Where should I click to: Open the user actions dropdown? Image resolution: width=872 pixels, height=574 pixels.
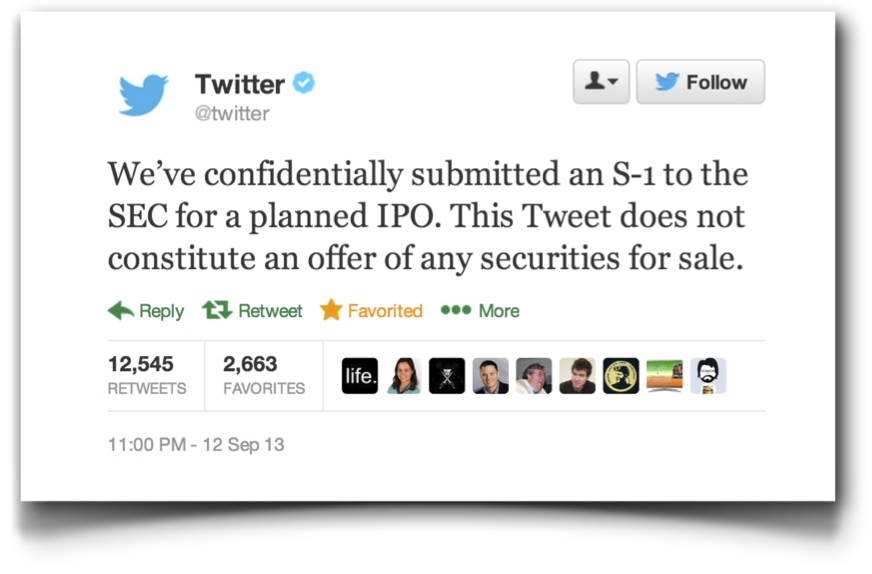click(x=601, y=82)
